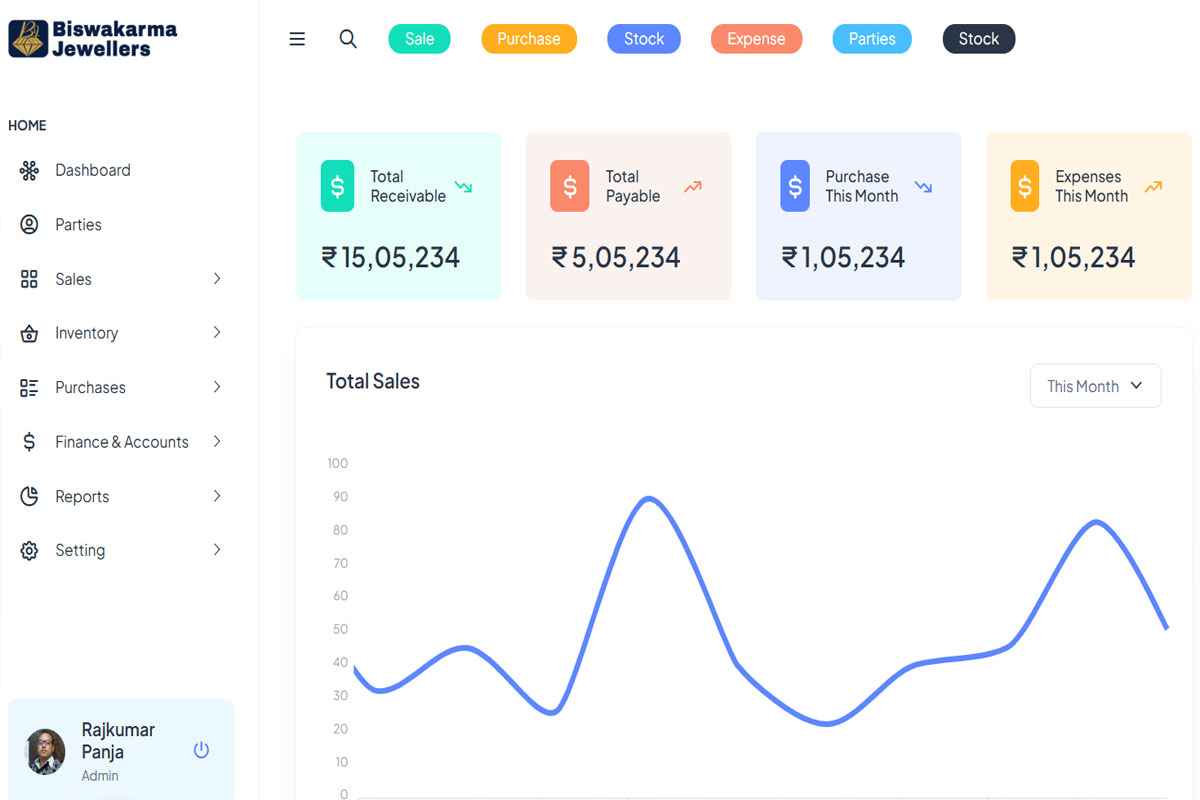Click the hamburger menu icon

297,39
